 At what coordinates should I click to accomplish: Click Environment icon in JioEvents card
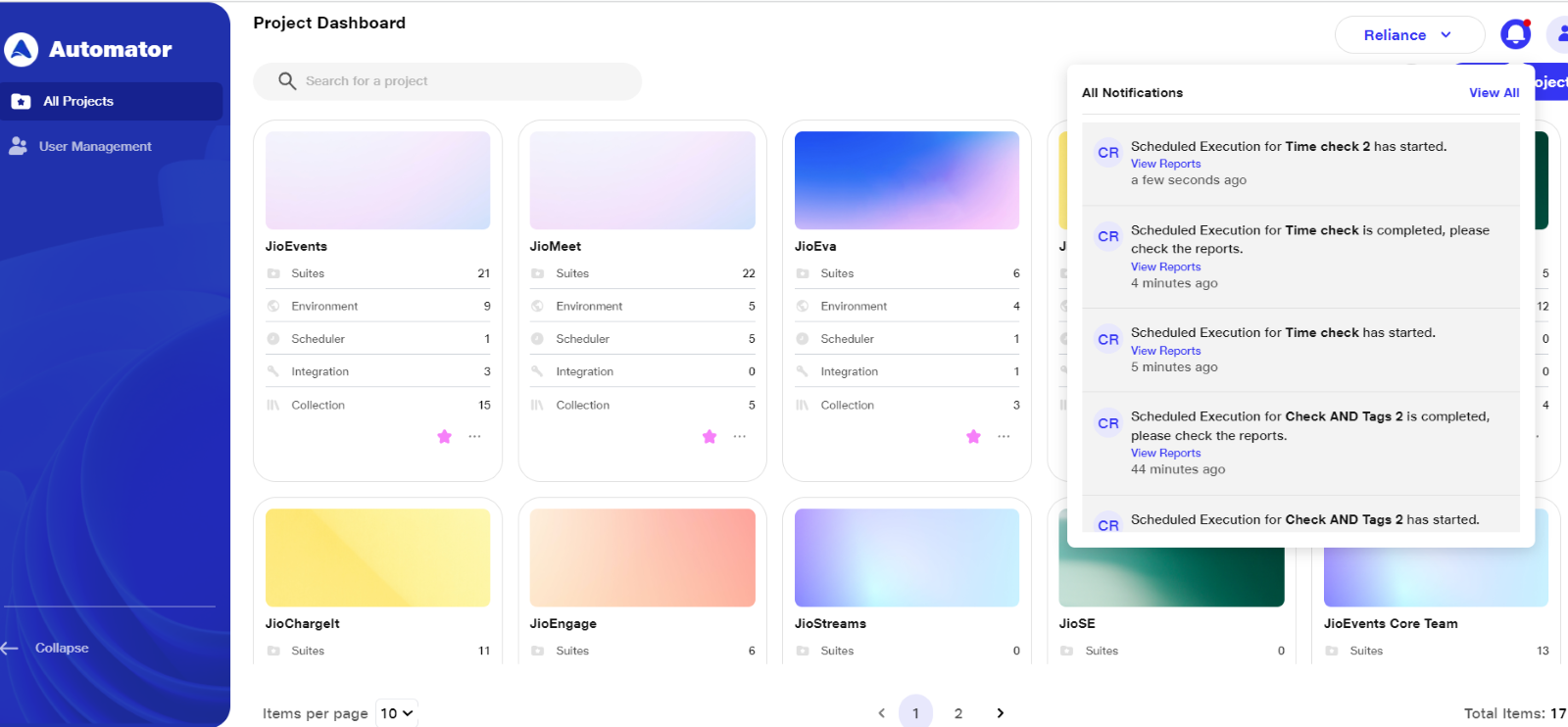[x=273, y=306]
